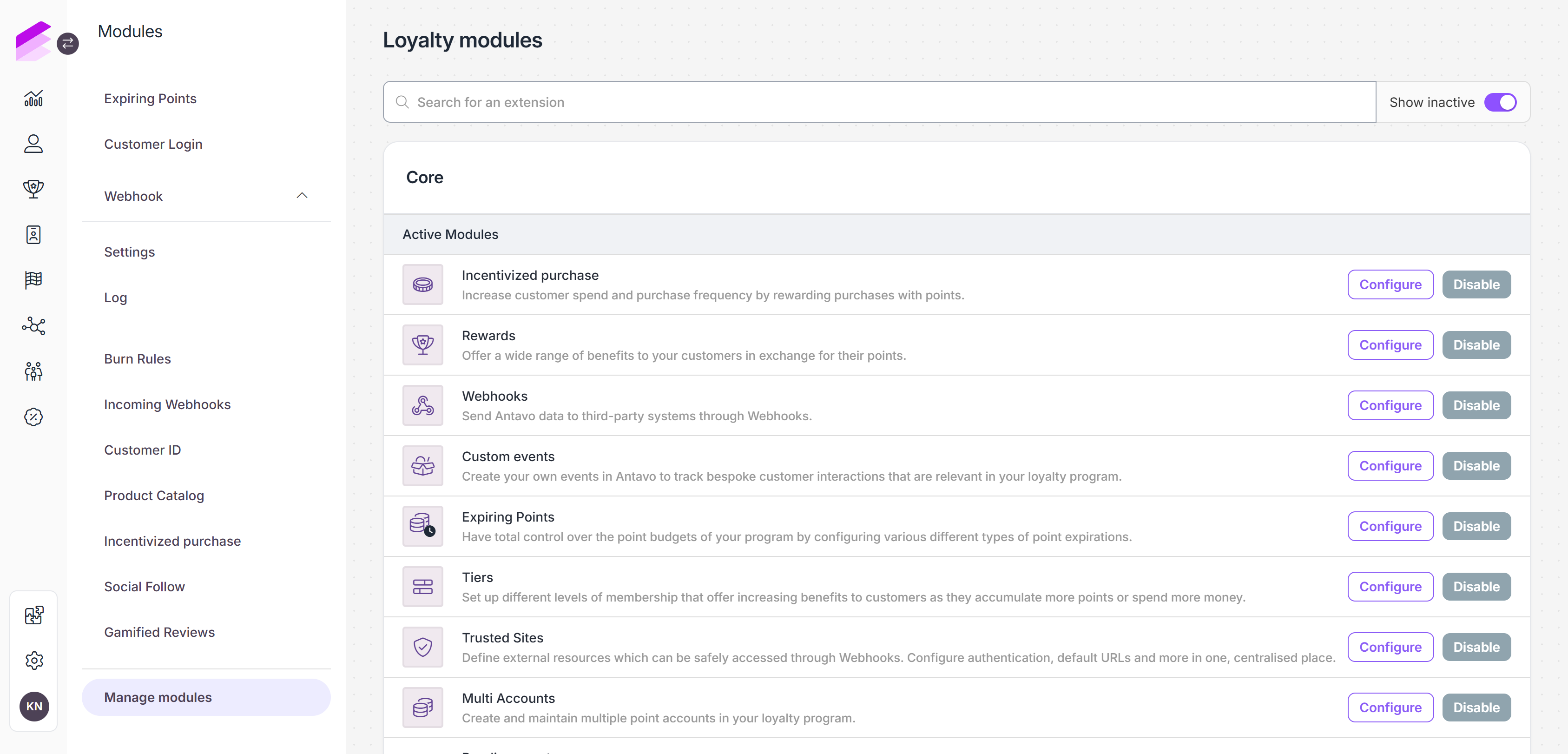Click the search magnifier icon
Image resolution: width=1568 pixels, height=754 pixels.
pos(402,102)
